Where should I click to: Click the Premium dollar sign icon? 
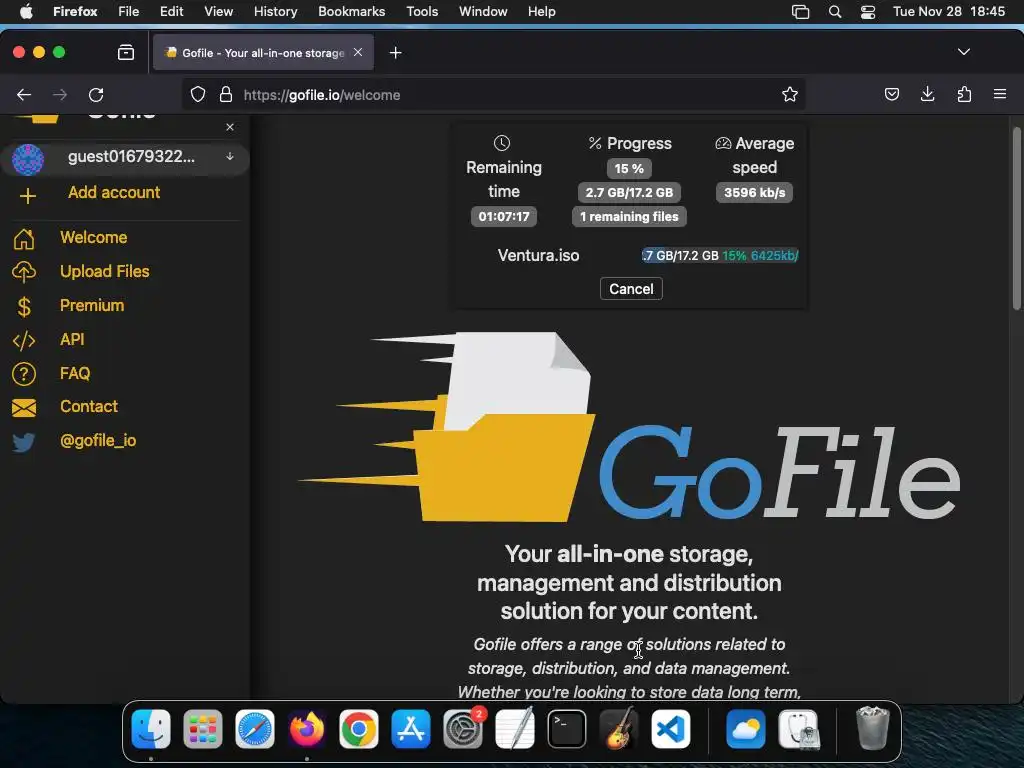(x=24, y=306)
